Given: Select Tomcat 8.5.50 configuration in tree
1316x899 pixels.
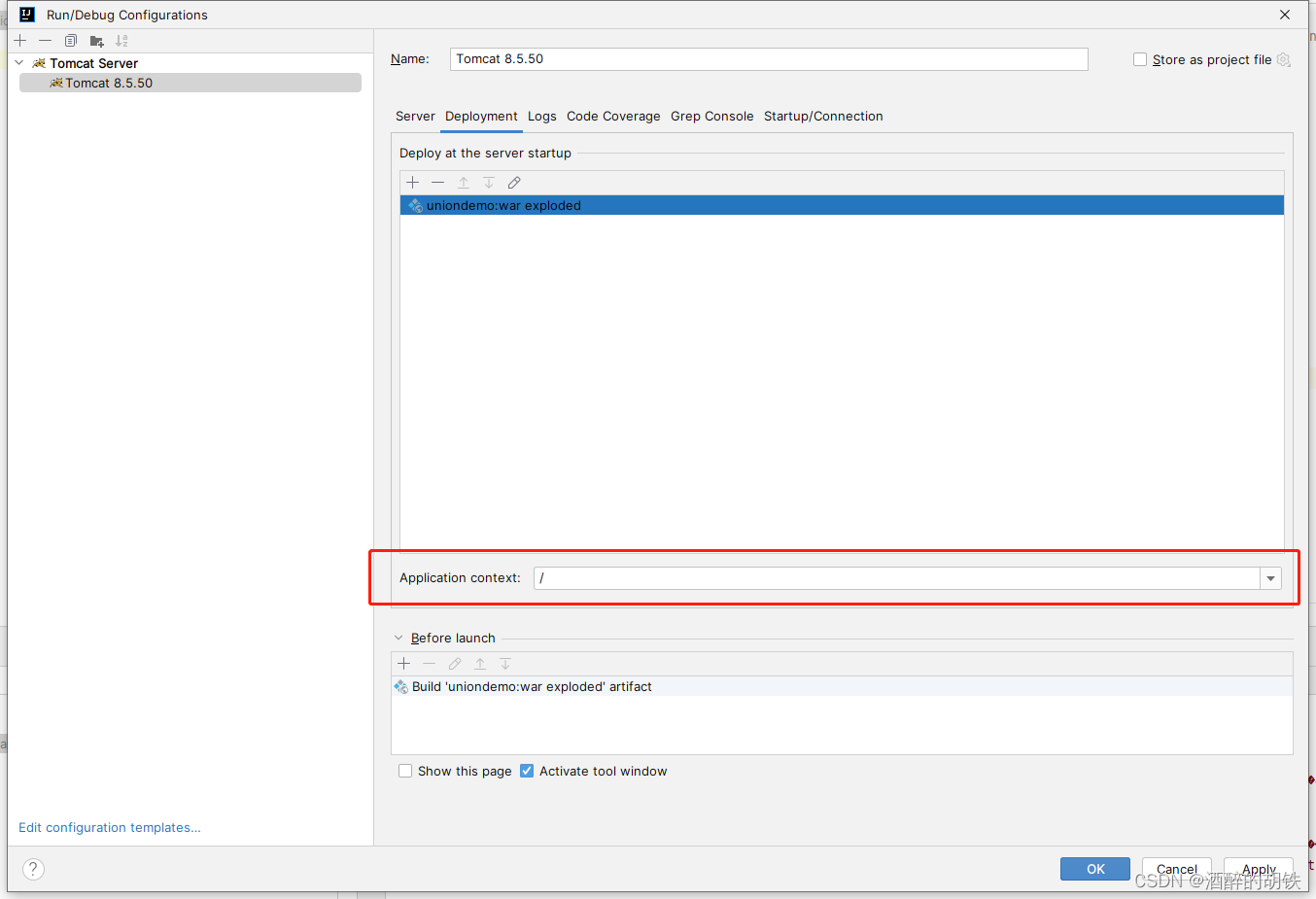Looking at the screenshot, I should 190,84.
